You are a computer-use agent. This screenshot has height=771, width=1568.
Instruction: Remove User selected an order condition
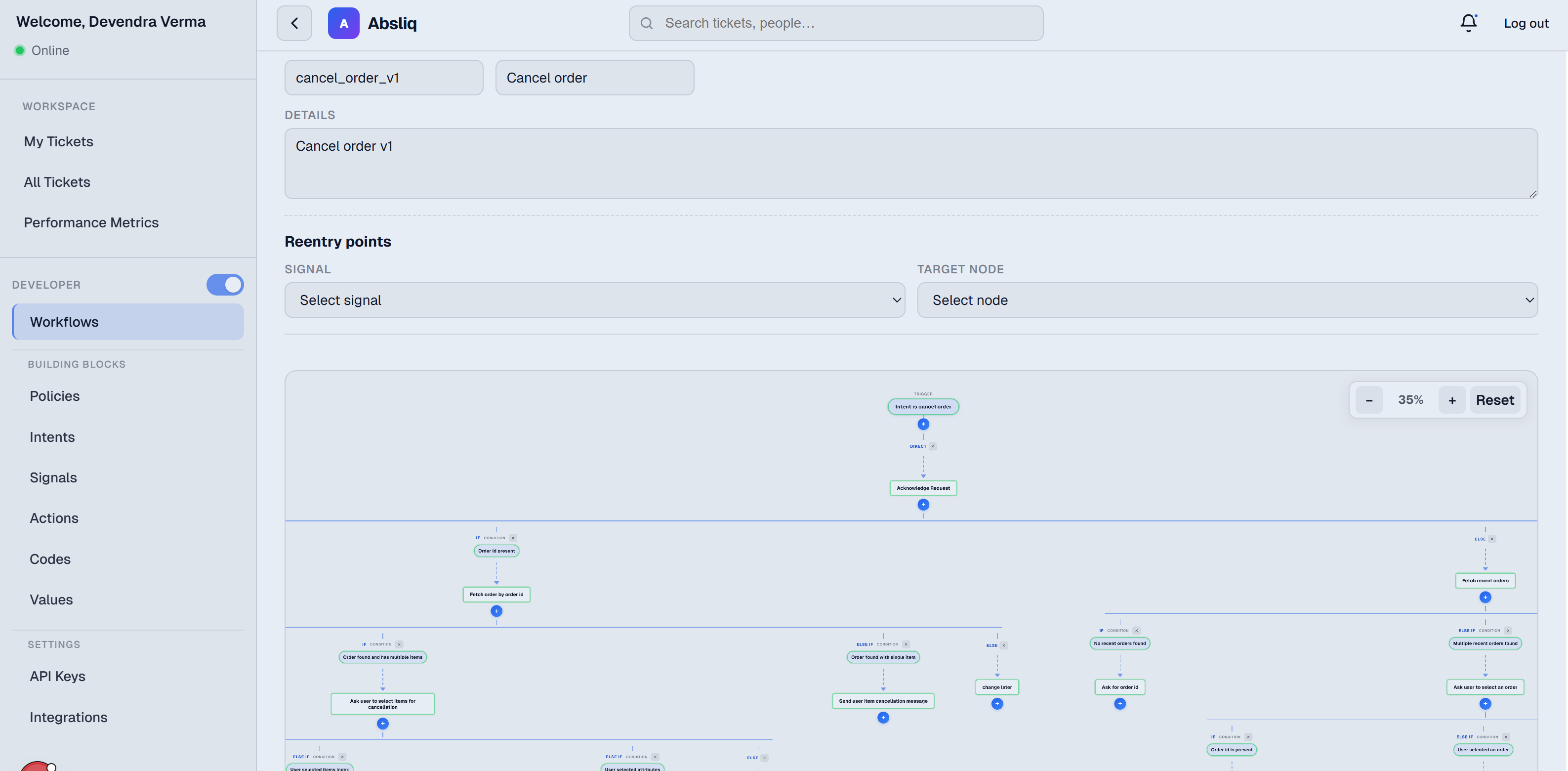pos(1506,737)
